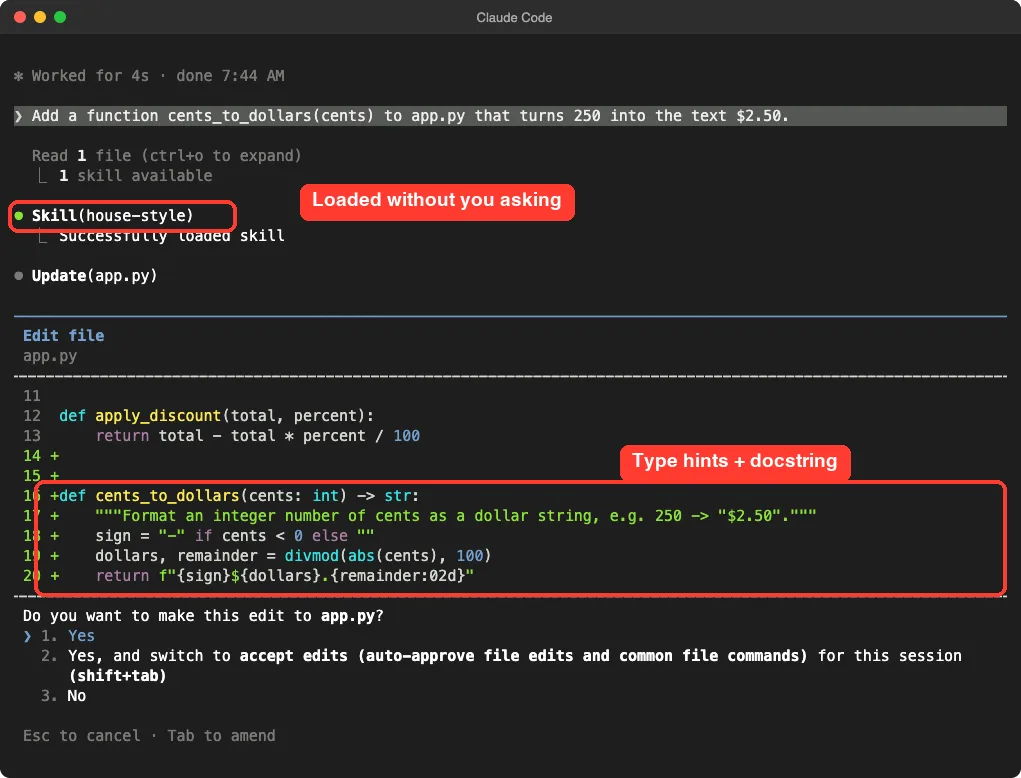Click the Edit file heading
This screenshot has height=778, width=1021.
[64, 335]
